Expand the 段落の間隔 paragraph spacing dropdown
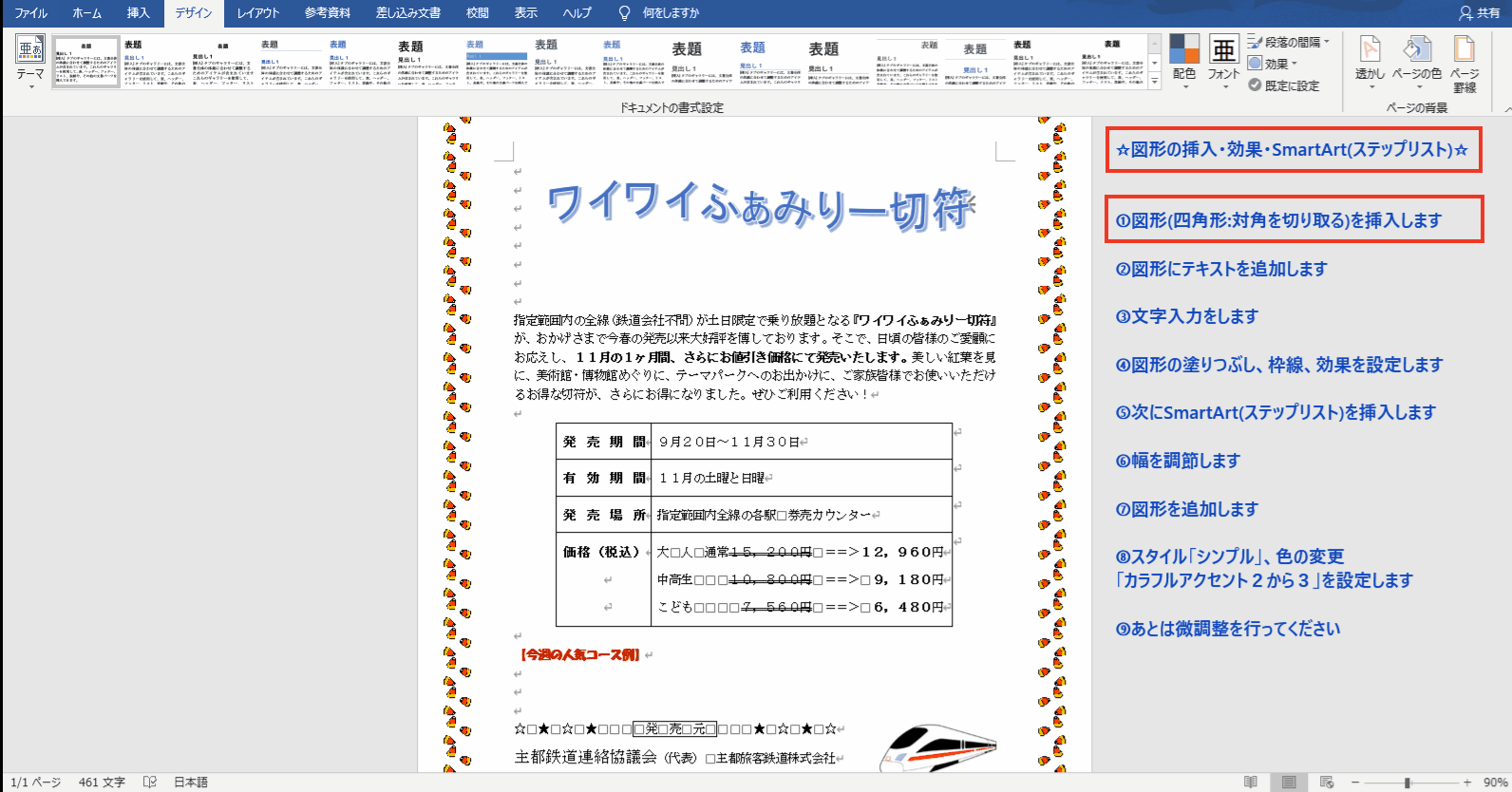 click(x=1292, y=42)
